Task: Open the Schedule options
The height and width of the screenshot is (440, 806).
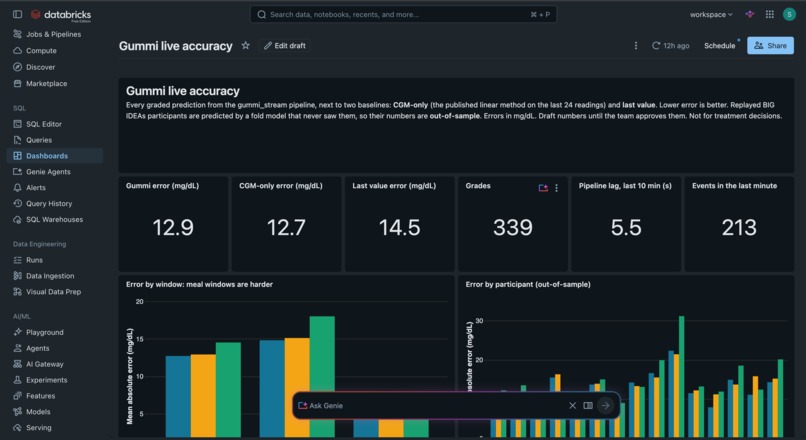Action: point(720,46)
